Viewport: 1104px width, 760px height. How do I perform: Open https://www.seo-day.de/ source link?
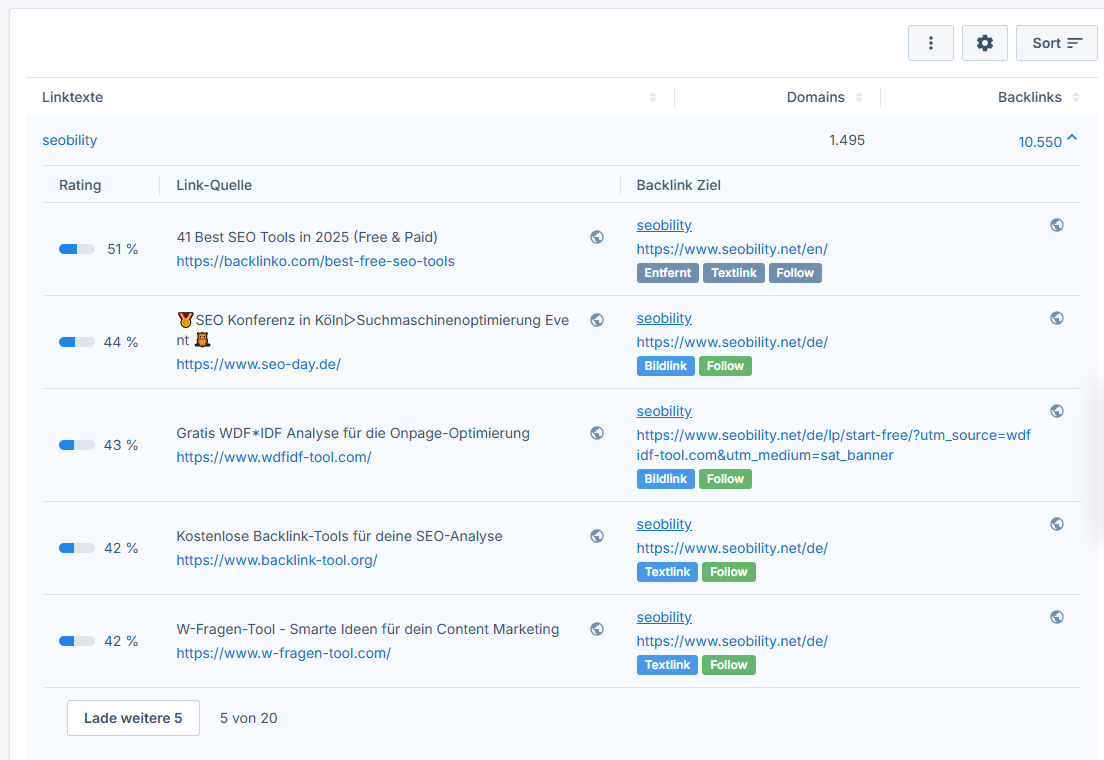tap(258, 364)
